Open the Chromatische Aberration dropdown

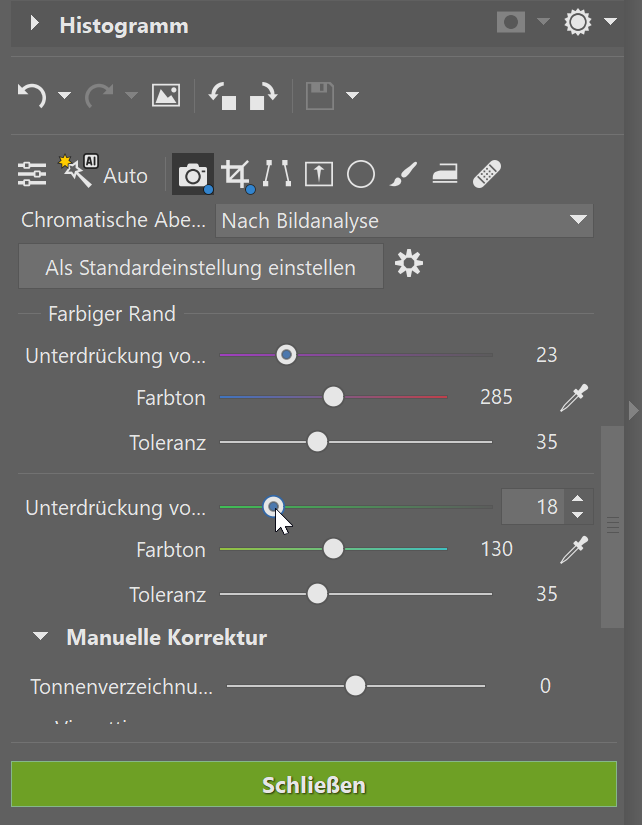(x=578, y=220)
